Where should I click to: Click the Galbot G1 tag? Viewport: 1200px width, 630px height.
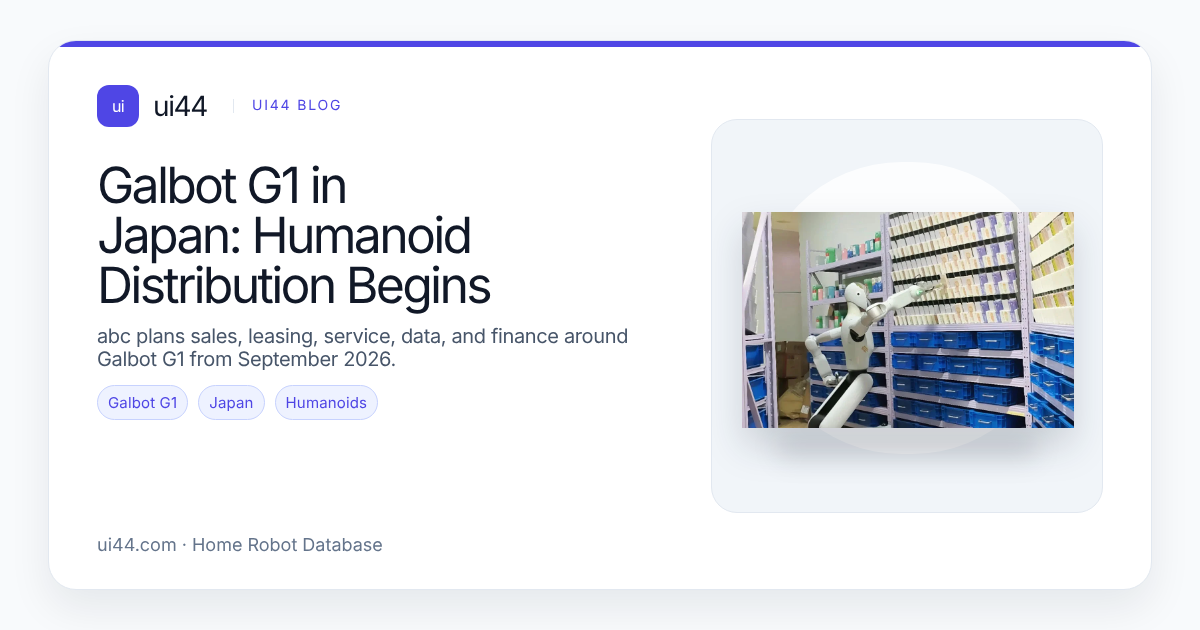point(142,403)
